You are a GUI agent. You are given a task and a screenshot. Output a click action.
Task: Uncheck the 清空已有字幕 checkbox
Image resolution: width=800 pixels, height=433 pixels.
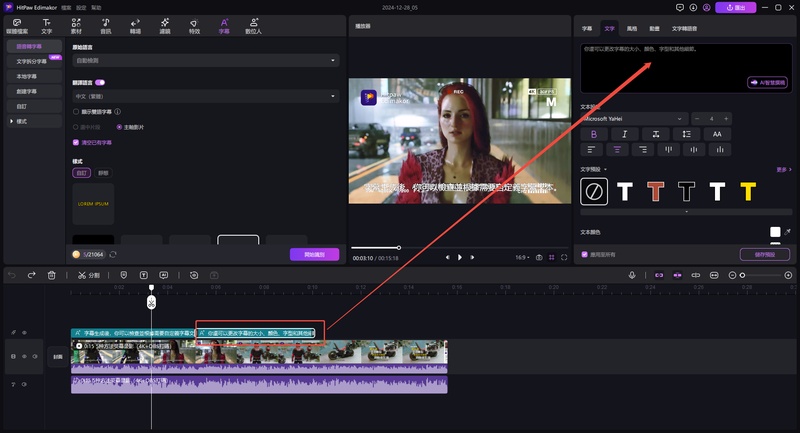(x=76, y=142)
